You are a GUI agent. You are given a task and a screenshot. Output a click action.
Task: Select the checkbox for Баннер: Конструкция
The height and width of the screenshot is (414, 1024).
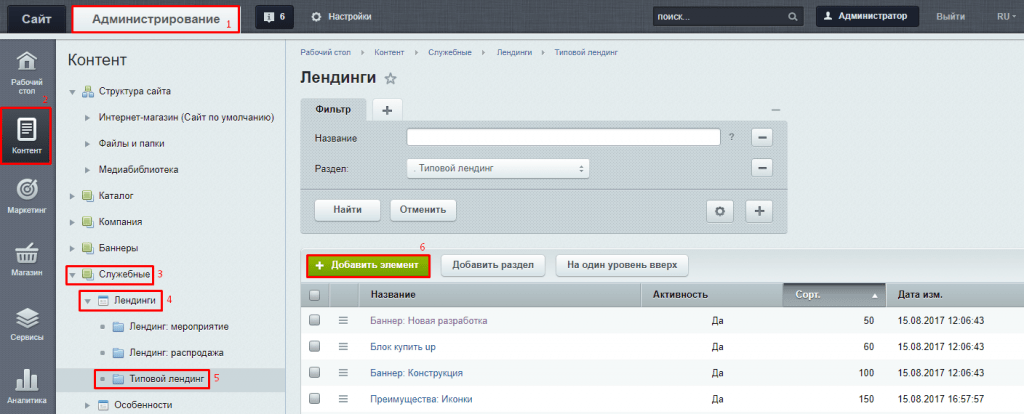315,373
